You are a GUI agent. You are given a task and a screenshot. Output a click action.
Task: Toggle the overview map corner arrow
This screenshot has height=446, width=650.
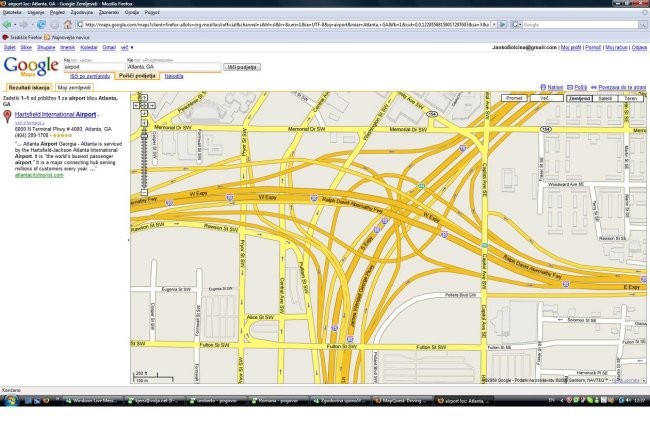click(643, 380)
